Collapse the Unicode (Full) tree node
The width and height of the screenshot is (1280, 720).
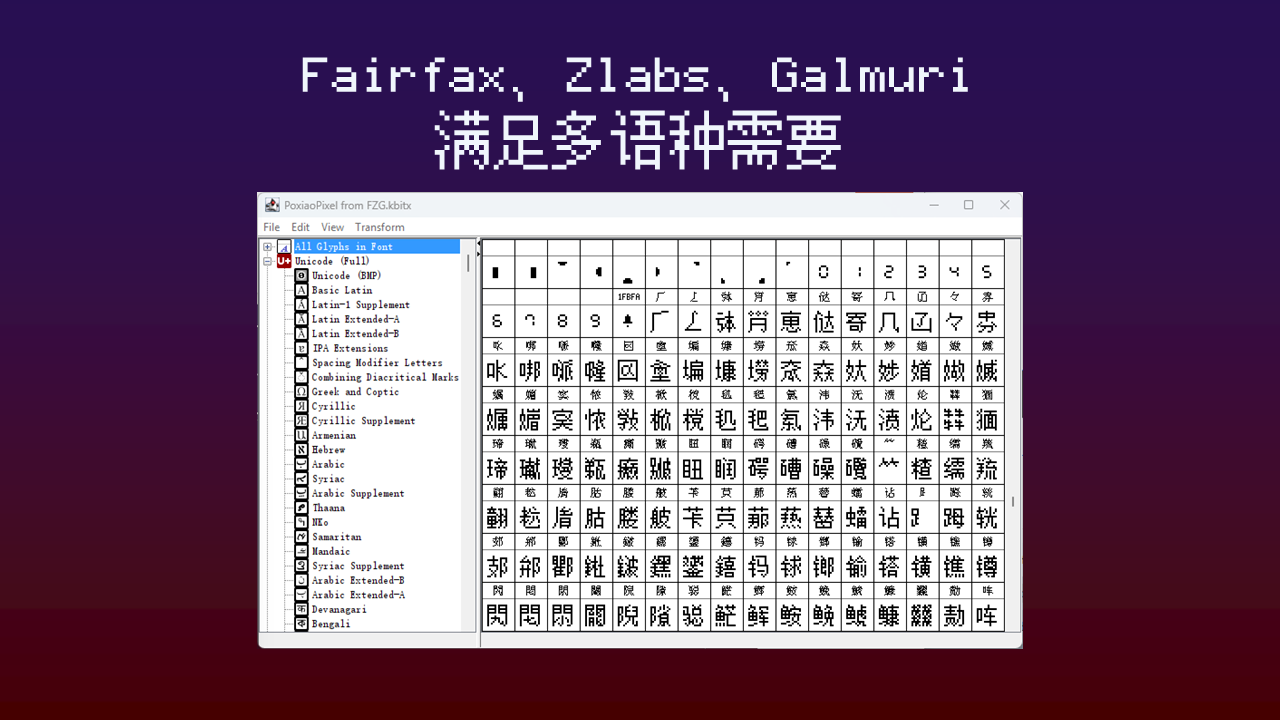pyautogui.click(x=268, y=261)
